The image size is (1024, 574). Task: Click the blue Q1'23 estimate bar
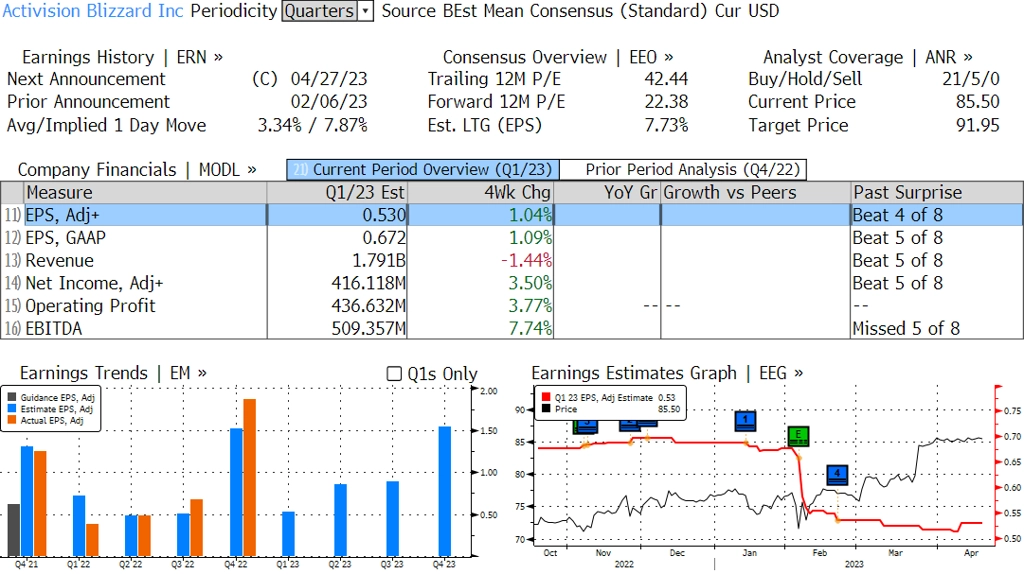(288, 534)
